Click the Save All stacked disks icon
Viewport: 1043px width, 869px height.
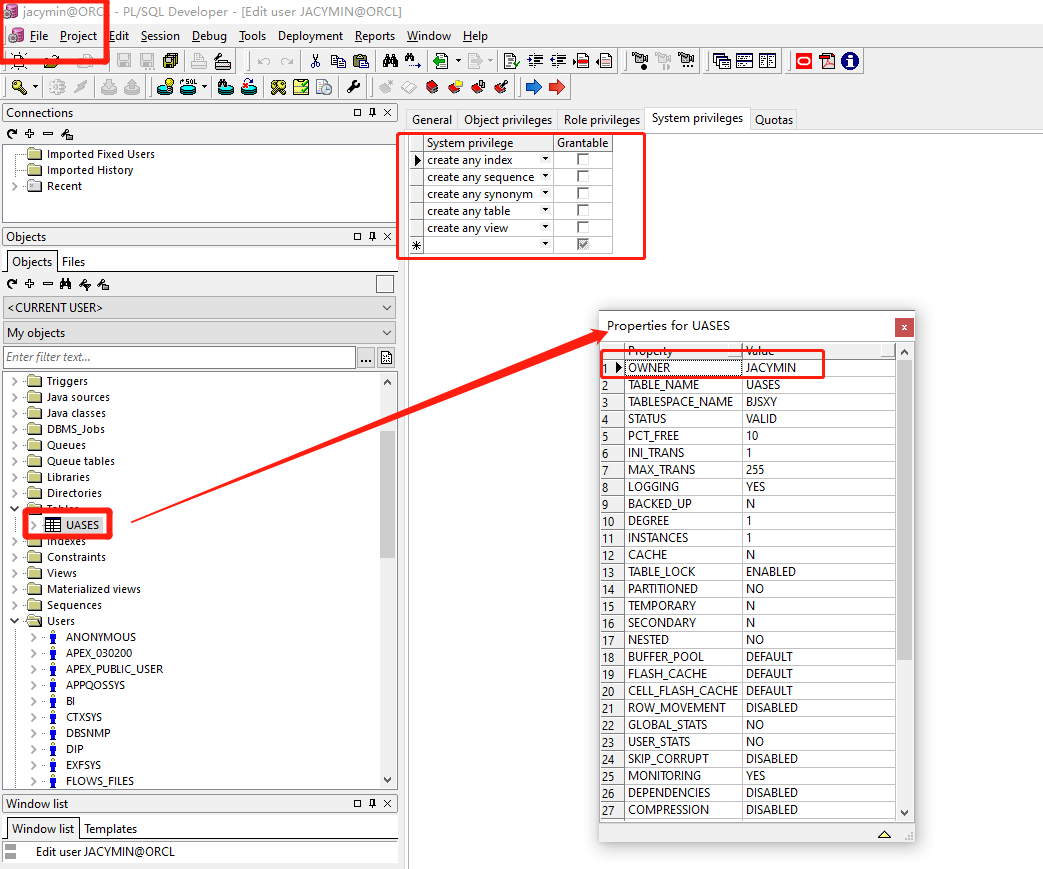170,61
